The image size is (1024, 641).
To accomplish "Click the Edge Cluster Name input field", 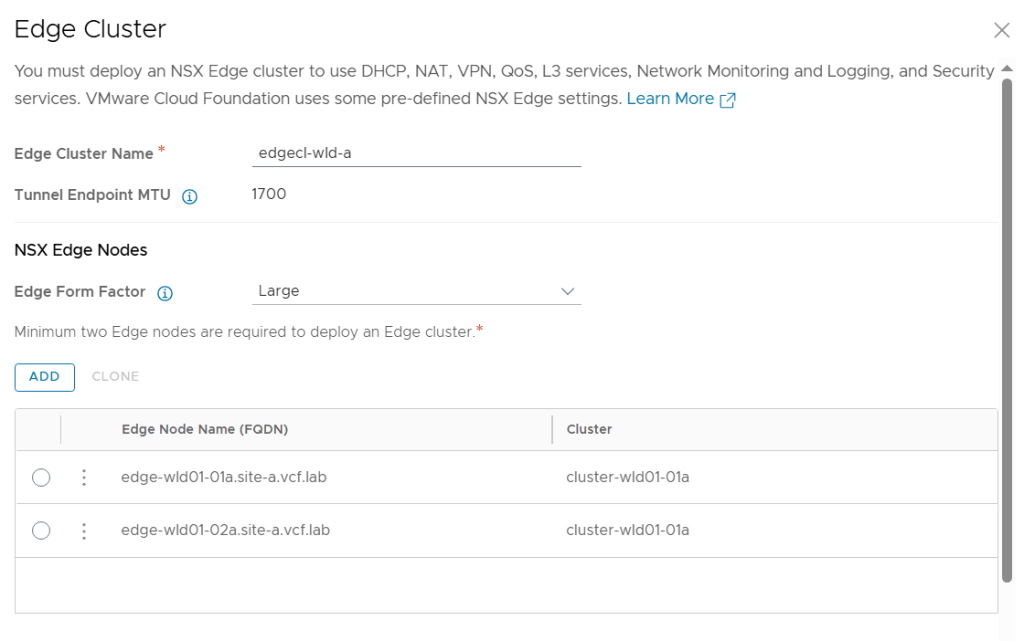I will pos(415,154).
